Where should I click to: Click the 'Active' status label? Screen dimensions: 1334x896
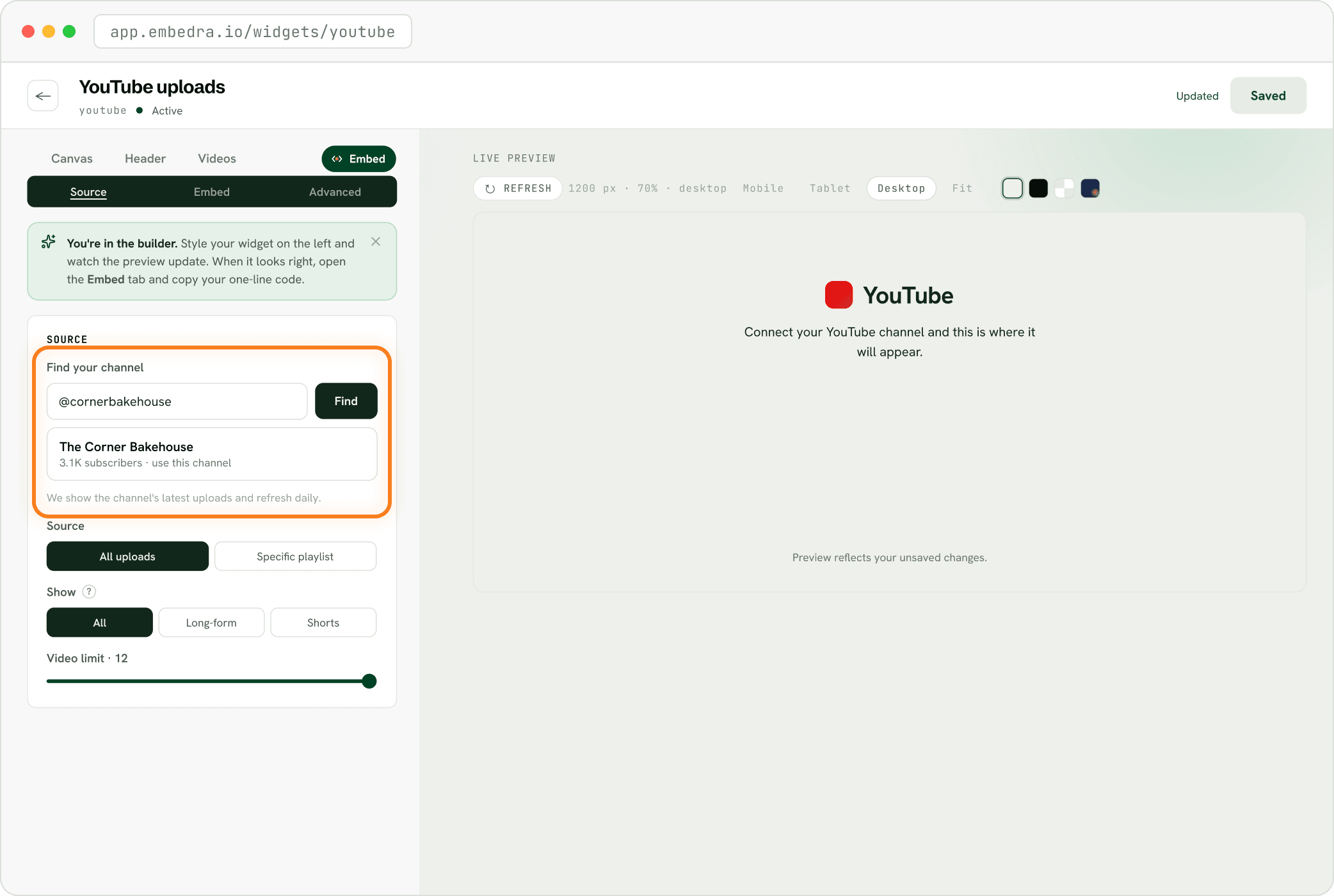(x=167, y=111)
